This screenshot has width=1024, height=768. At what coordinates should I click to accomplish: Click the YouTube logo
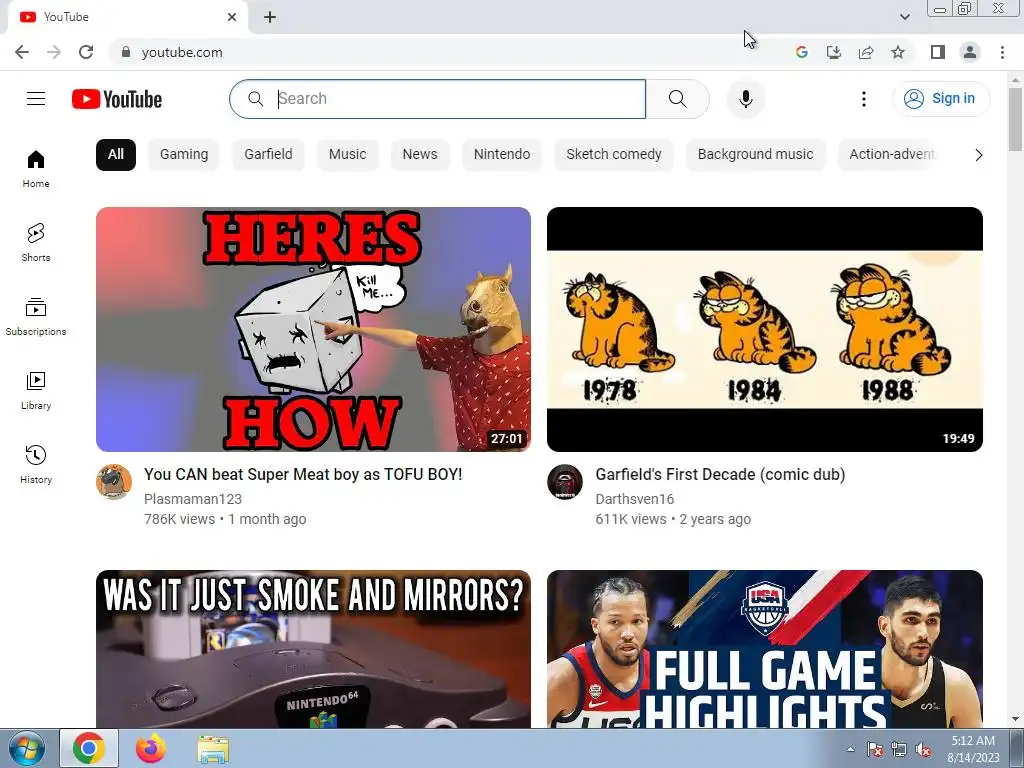click(x=117, y=99)
